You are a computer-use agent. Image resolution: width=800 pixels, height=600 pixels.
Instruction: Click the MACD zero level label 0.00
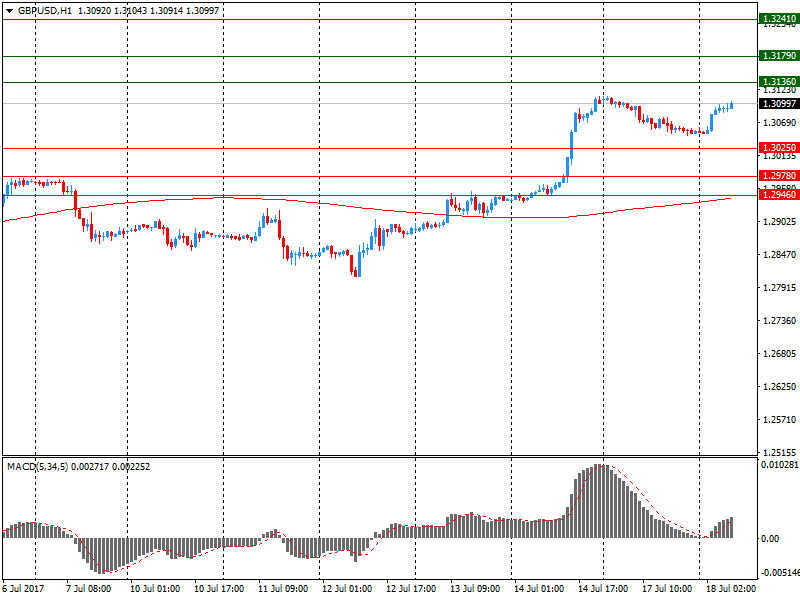pos(770,539)
